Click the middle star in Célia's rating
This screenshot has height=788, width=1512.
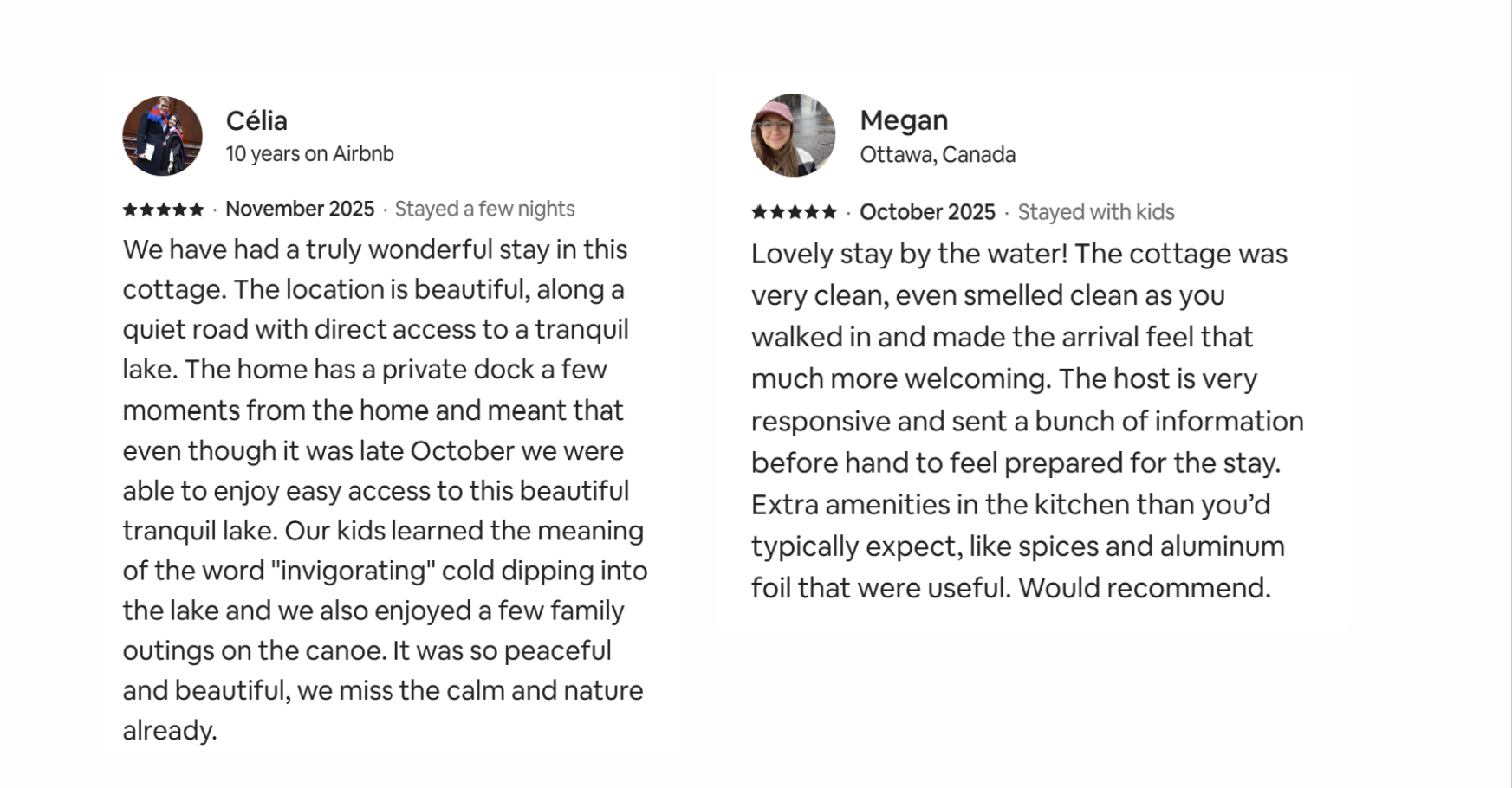coord(163,210)
